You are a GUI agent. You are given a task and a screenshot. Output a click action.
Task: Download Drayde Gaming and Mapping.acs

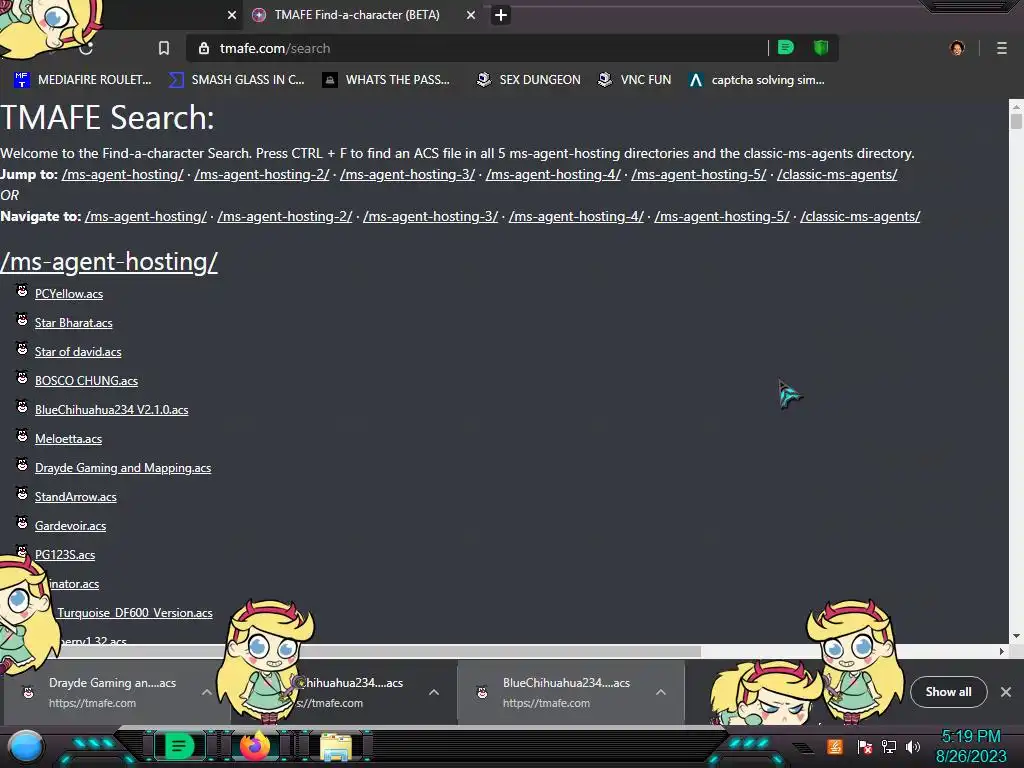[123, 468]
